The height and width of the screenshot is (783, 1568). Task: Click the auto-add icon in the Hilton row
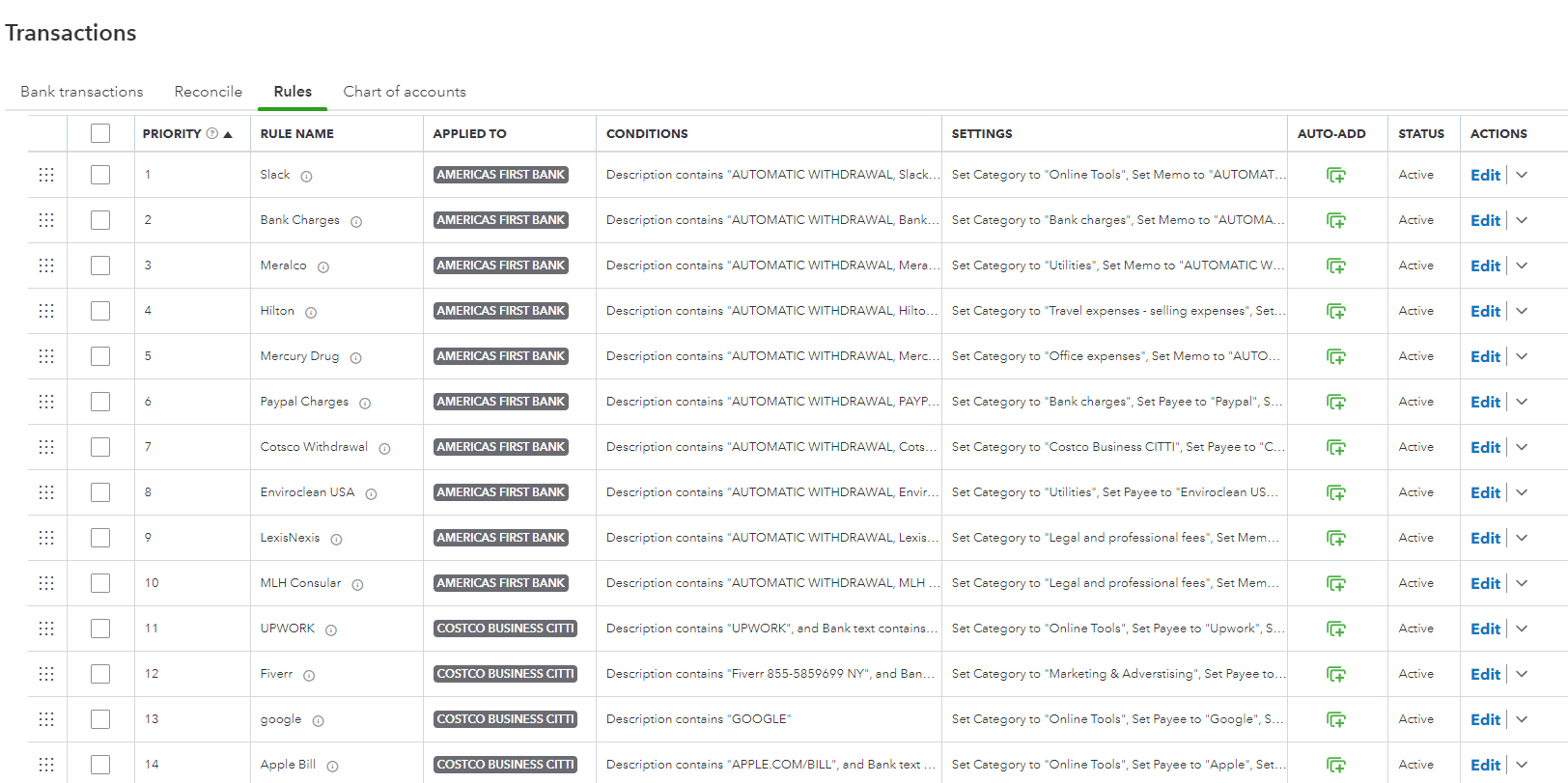[x=1336, y=312]
